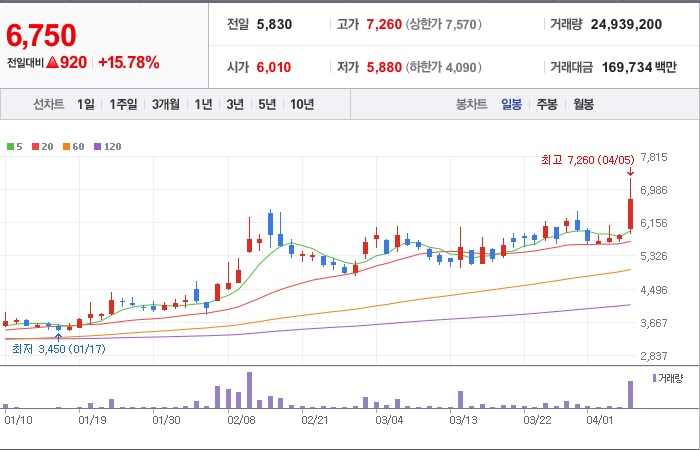Click the 6,156 price axis label
This screenshot has height=450, width=700.
pyautogui.click(x=654, y=223)
